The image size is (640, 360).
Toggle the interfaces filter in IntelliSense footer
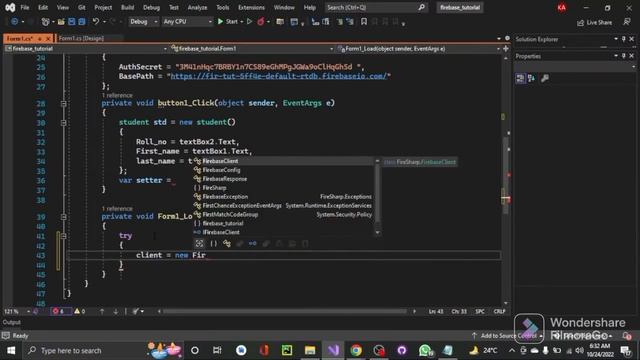click(x=253, y=244)
